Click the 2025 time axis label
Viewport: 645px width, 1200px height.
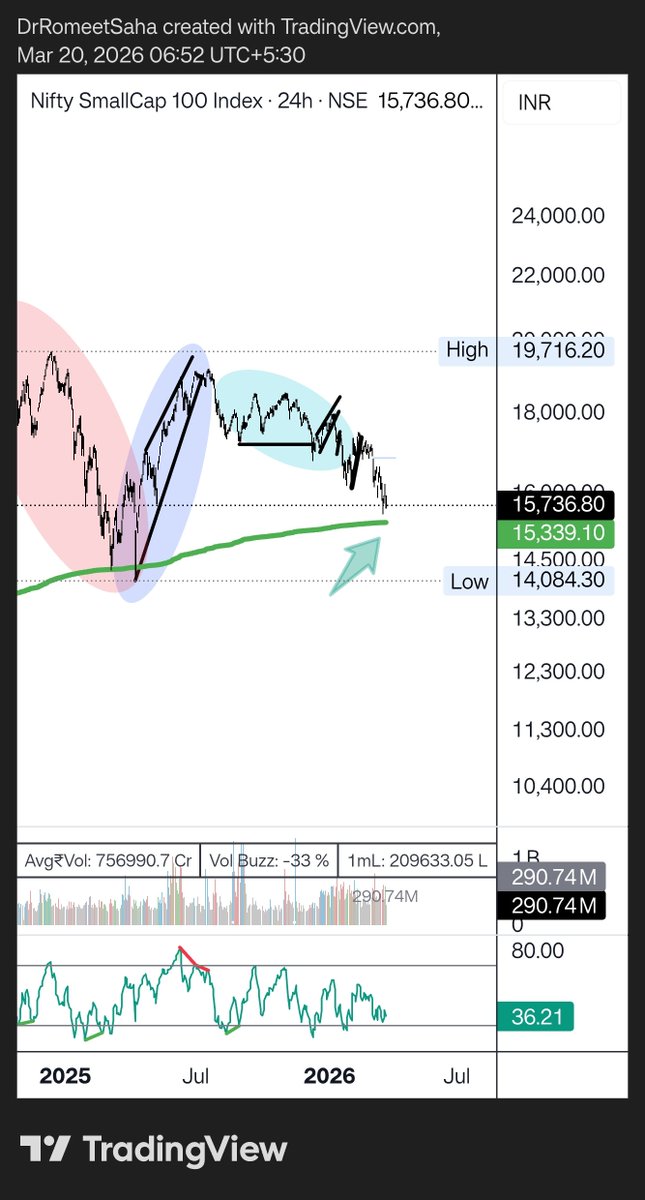[x=65, y=1076]
